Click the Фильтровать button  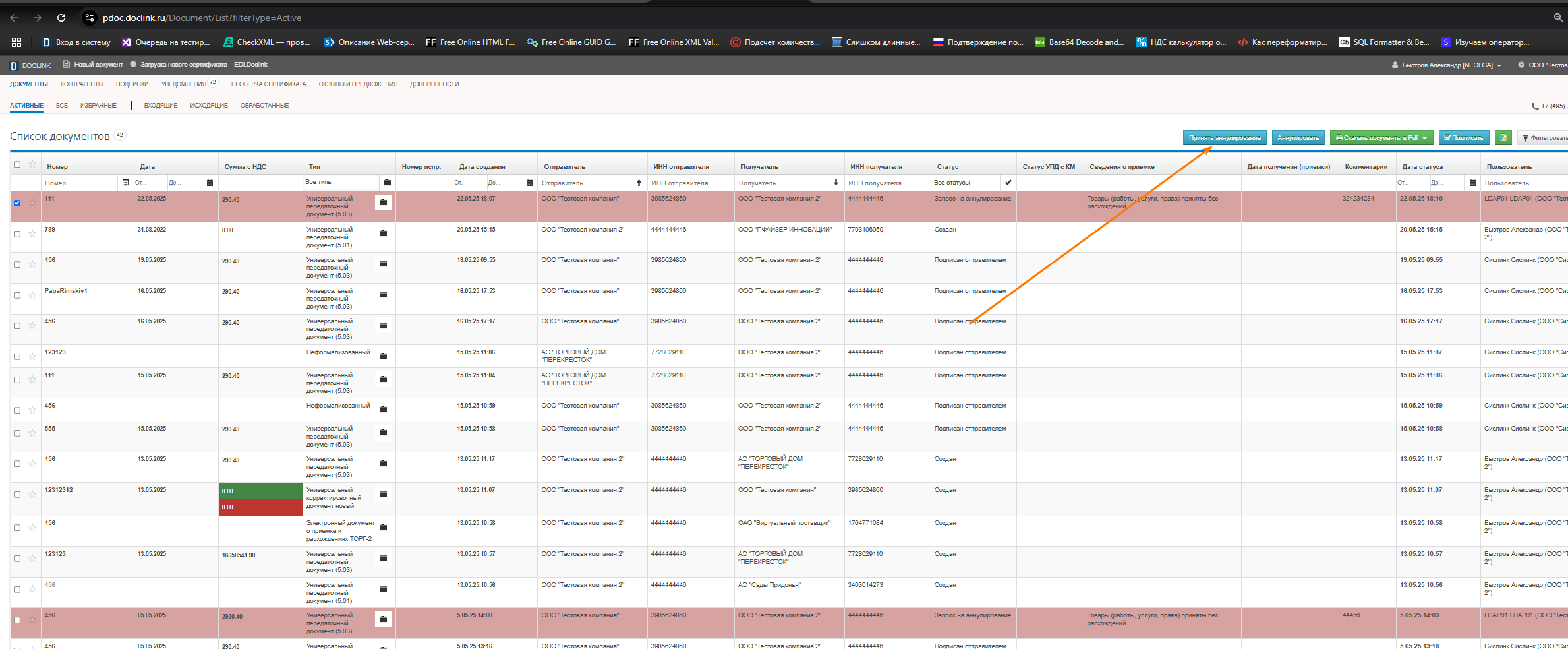click(1543, 138)
